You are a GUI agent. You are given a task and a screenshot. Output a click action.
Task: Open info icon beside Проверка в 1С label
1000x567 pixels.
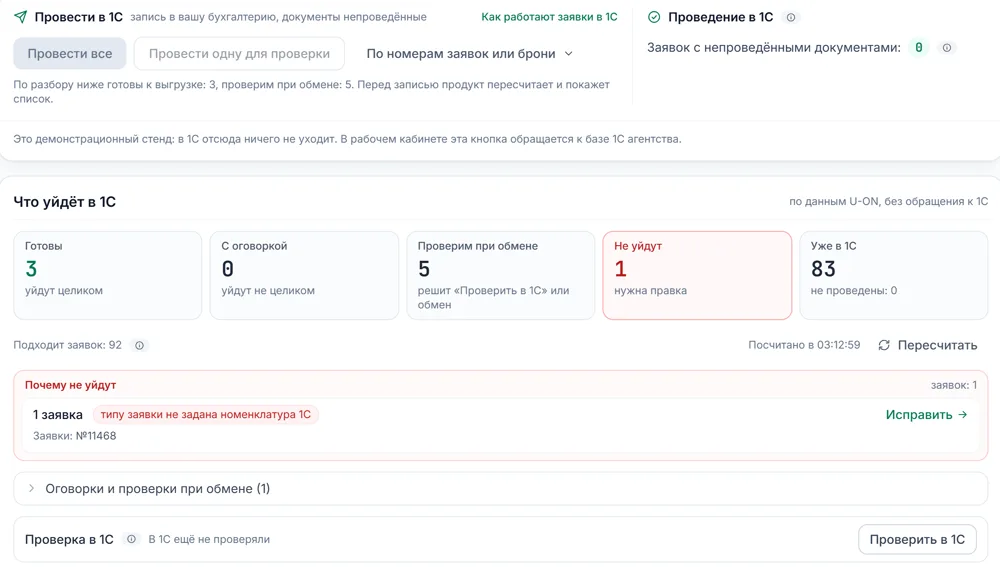coord(131,539)
